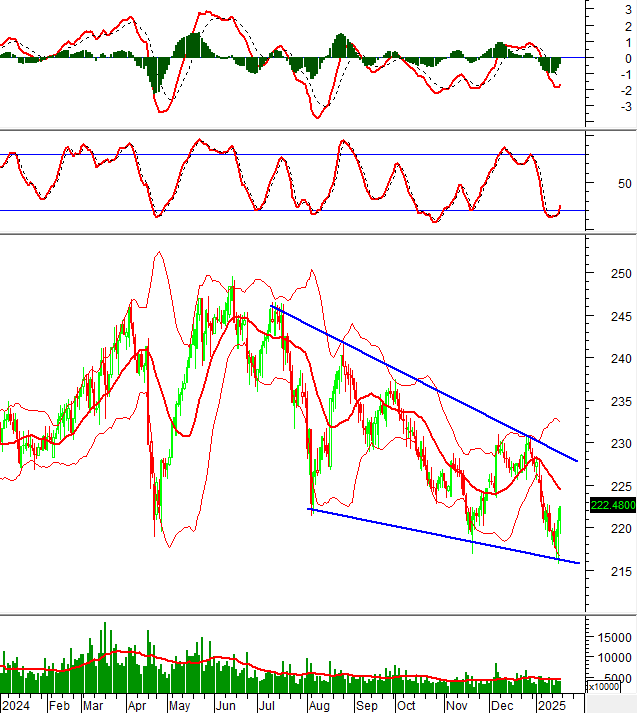Select the Apr month label
Screen dimensions: 637x713
137,706
